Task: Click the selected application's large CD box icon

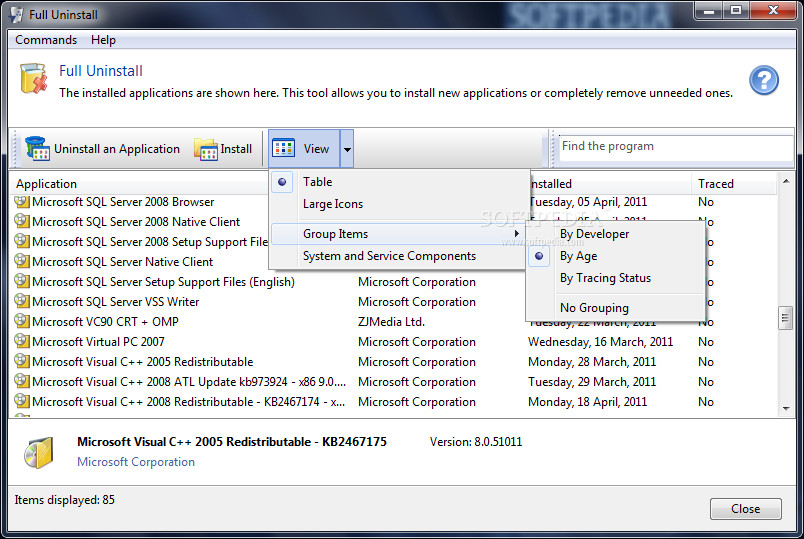Action: tap(38, 452)
